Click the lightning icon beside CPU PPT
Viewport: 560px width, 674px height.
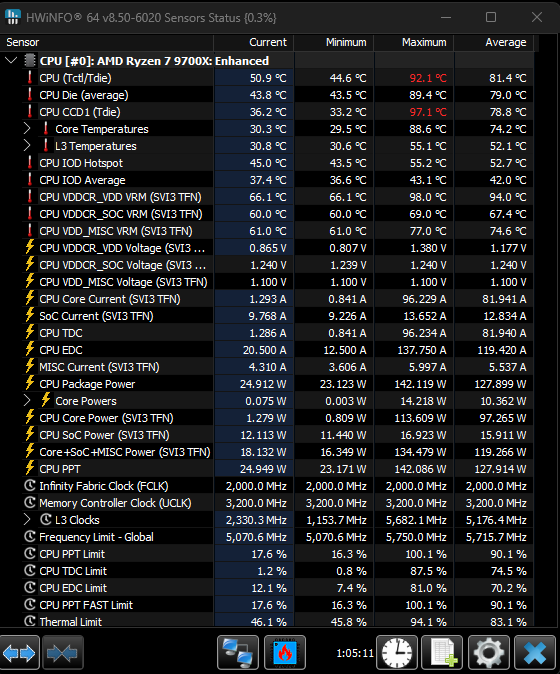(30, 469)
